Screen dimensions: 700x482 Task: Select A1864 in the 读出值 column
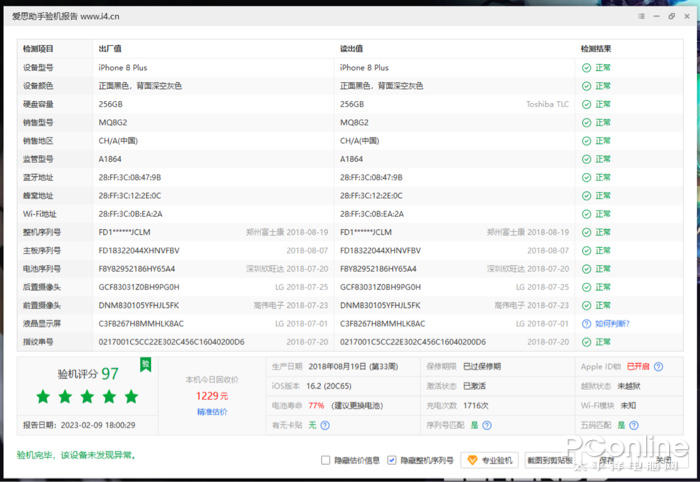point(351,159)
